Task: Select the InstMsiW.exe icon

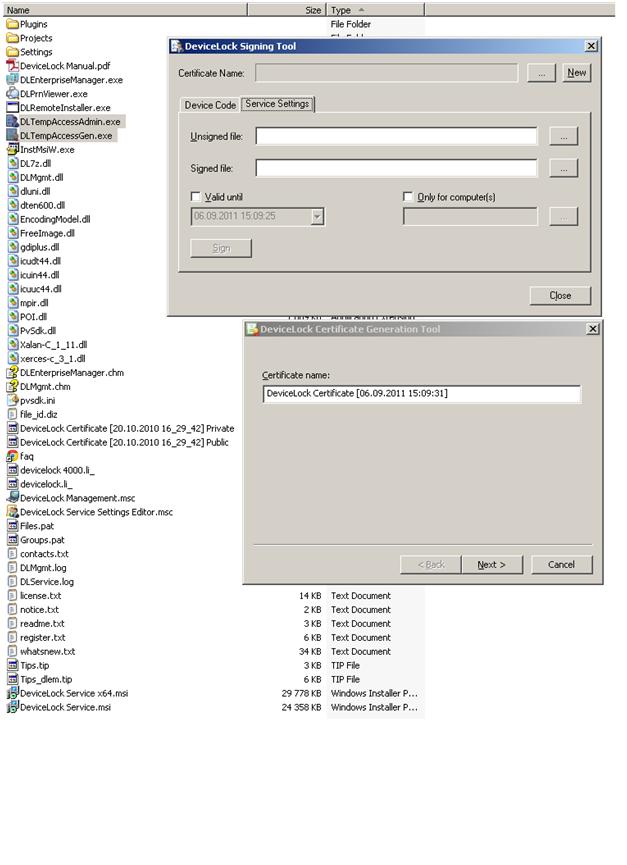Action: point(12,149)
